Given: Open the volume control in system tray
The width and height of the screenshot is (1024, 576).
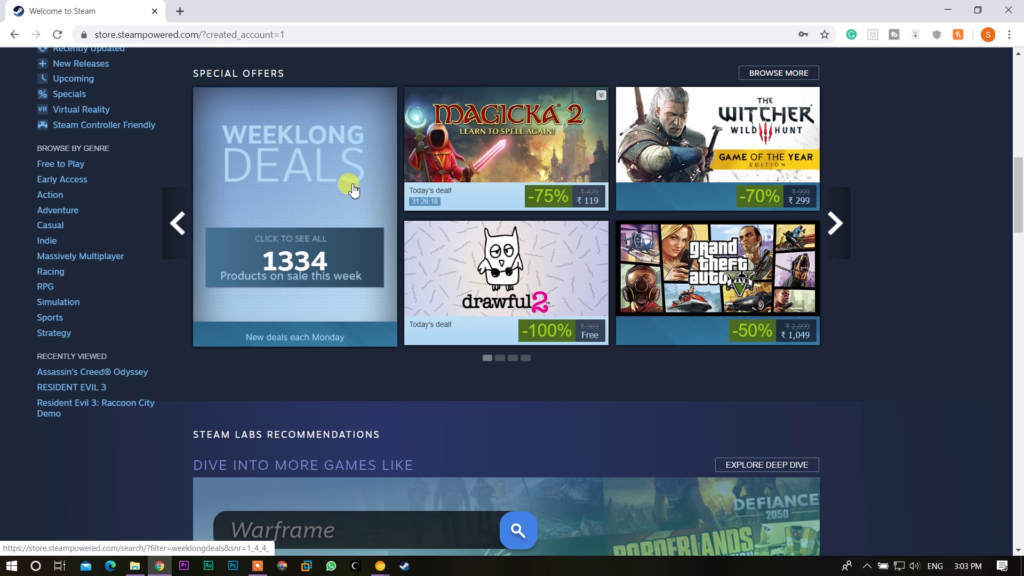Looking at the screenshot, I should click(x=914, y=566).
